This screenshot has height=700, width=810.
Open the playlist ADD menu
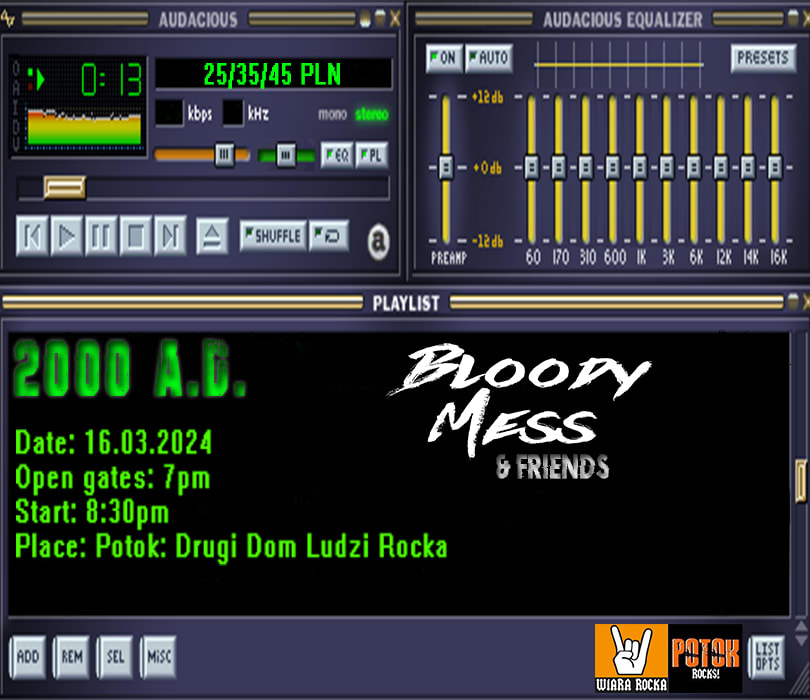28,657
